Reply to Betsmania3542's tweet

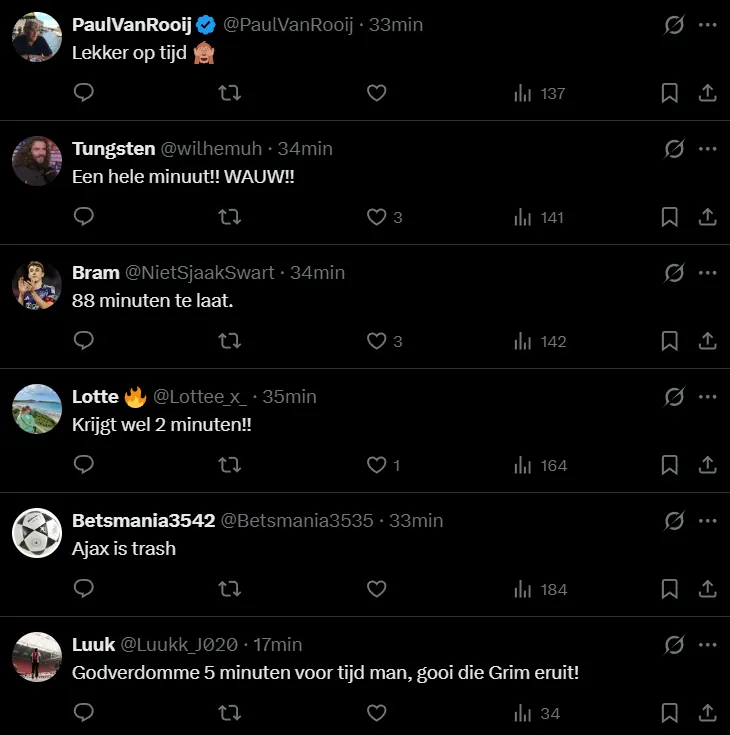click(84, 589)
